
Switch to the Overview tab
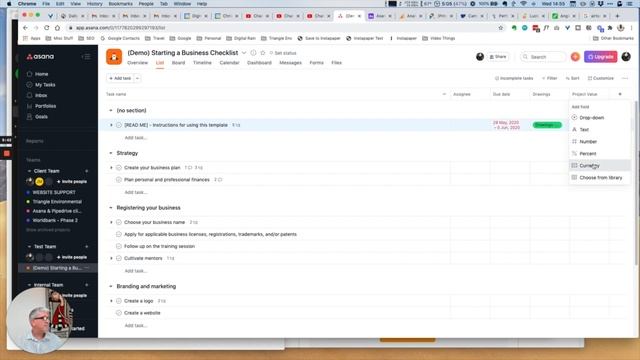click(x=138, y=62)
